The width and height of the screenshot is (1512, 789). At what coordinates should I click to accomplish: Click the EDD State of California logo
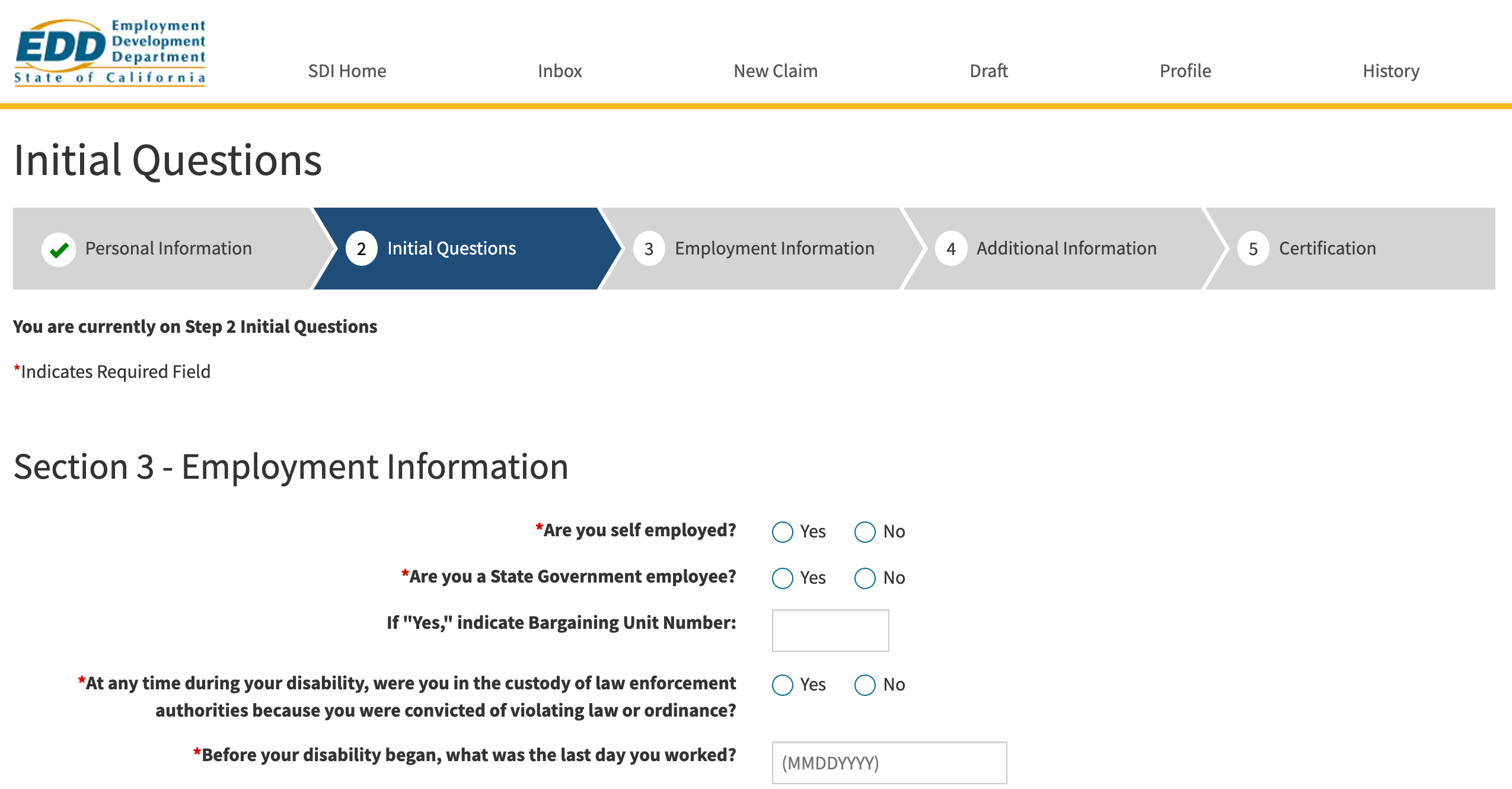click(110, 53)
